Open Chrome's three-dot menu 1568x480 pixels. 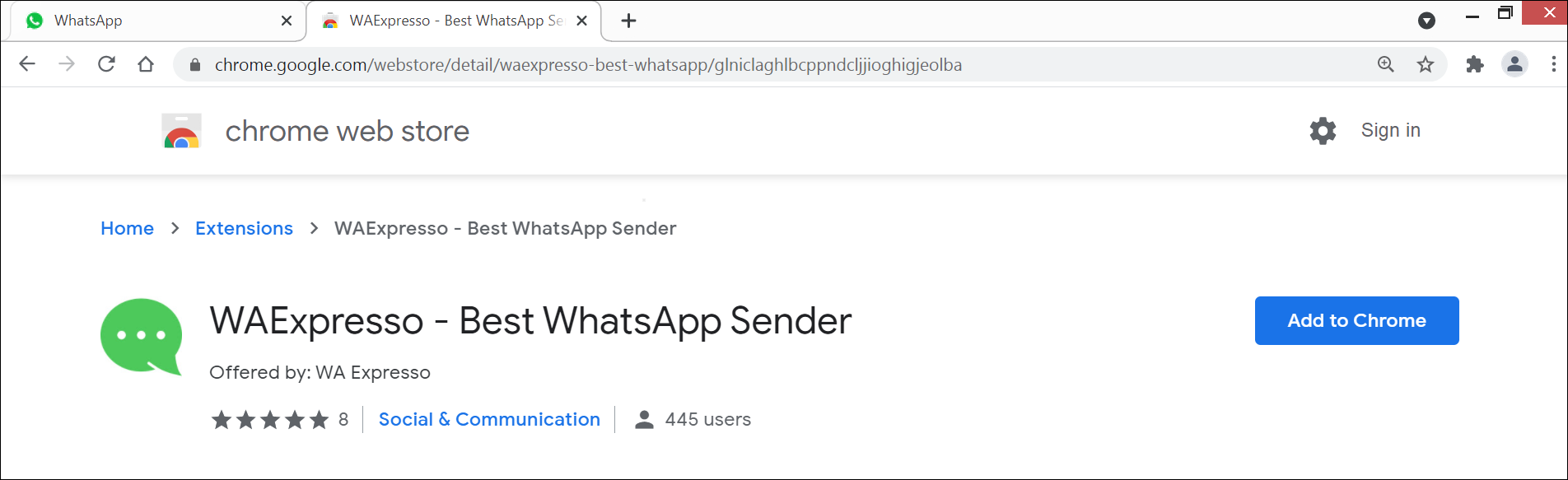coord(1553,64)
